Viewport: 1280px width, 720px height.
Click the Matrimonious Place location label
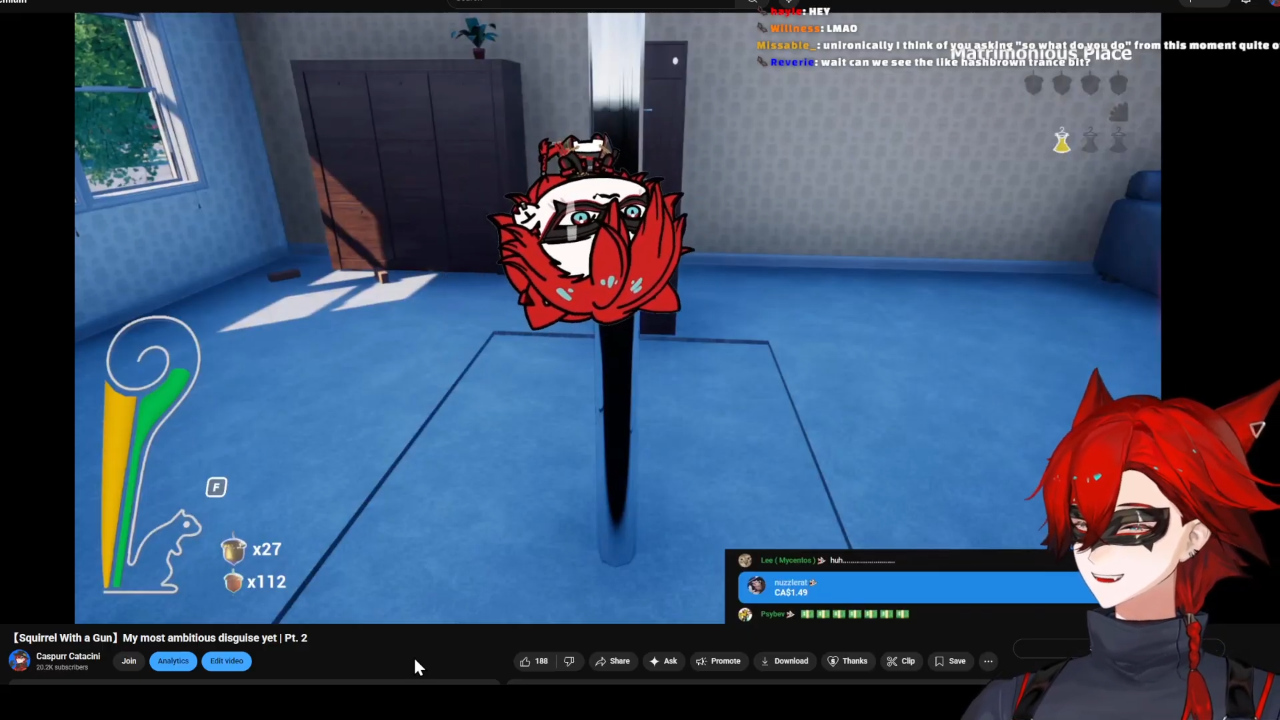tap(1041, 54)
